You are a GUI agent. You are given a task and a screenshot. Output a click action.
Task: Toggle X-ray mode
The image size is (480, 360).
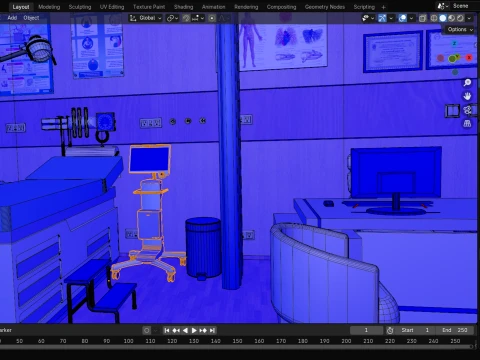pos(423,18)
